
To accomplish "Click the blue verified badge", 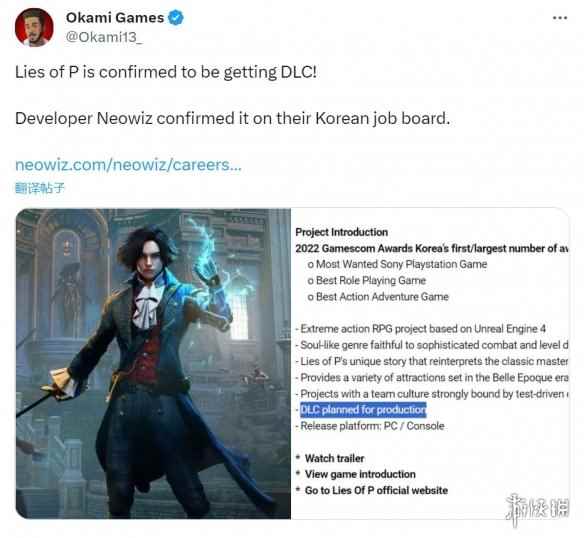I will [175, 18].
